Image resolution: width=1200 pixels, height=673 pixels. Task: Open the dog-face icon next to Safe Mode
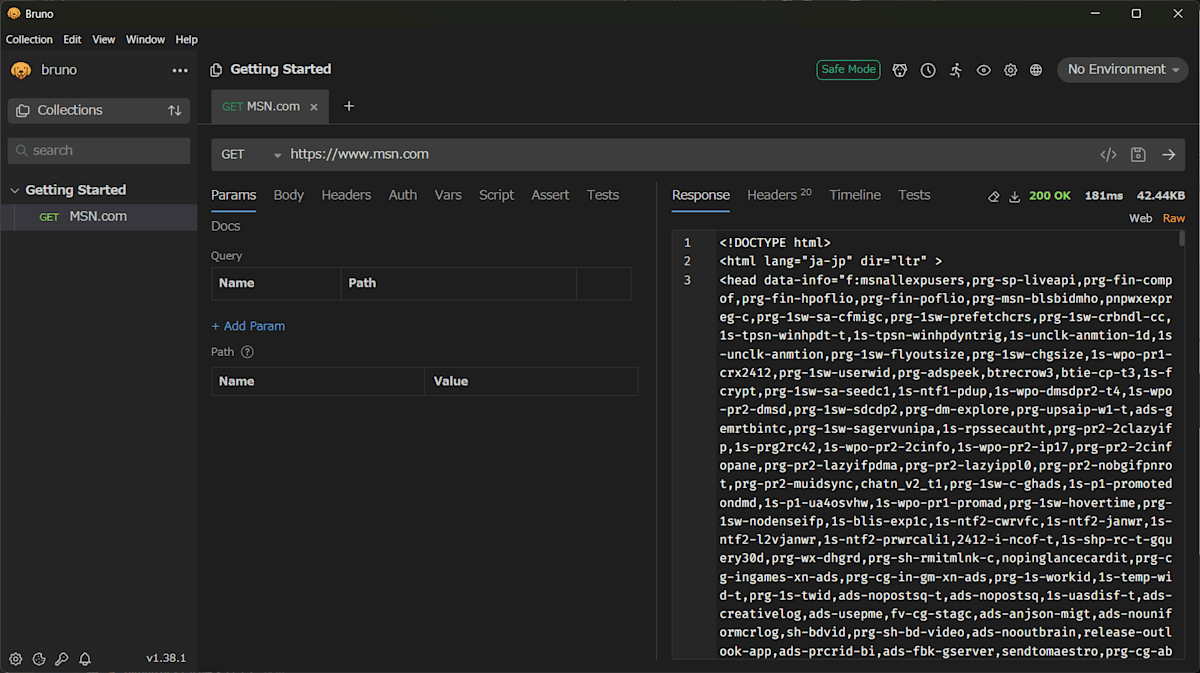[x=900, y=70]
